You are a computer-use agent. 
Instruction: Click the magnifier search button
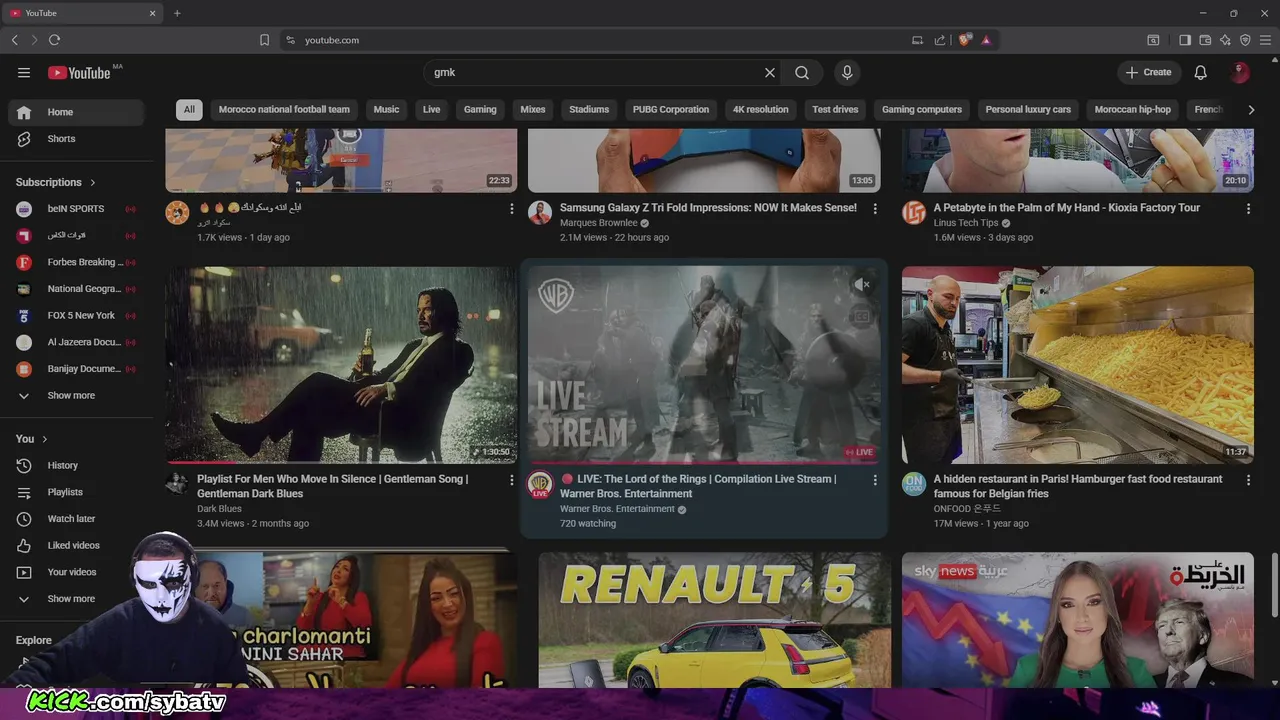802,72
